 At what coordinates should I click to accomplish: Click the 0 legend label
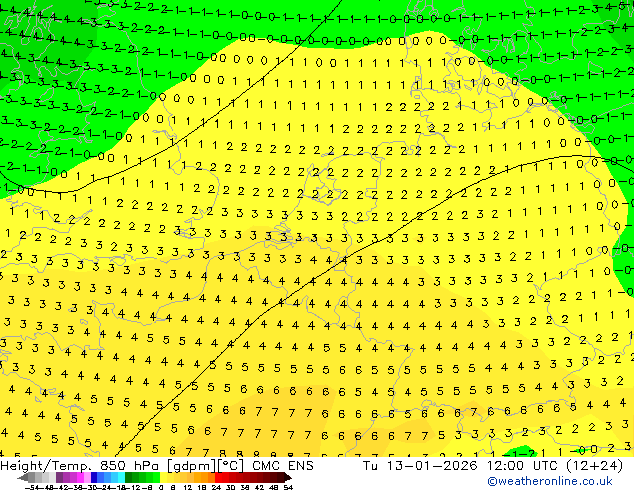[x=161, y=488]
